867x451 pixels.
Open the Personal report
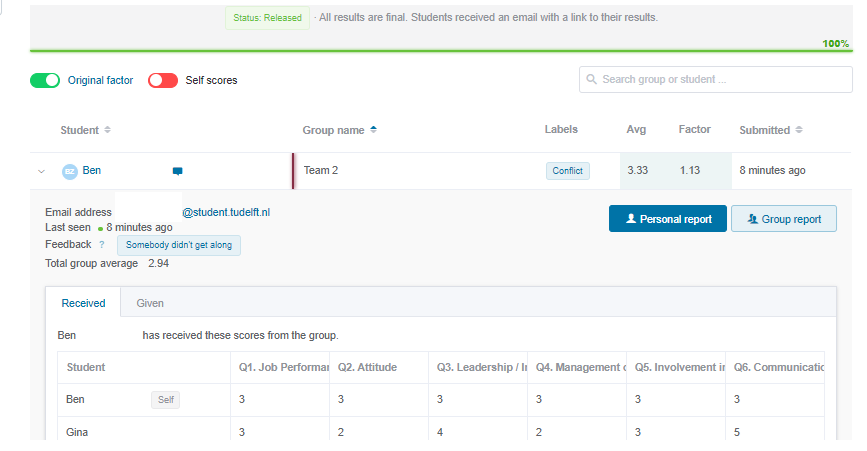[668, 219]
